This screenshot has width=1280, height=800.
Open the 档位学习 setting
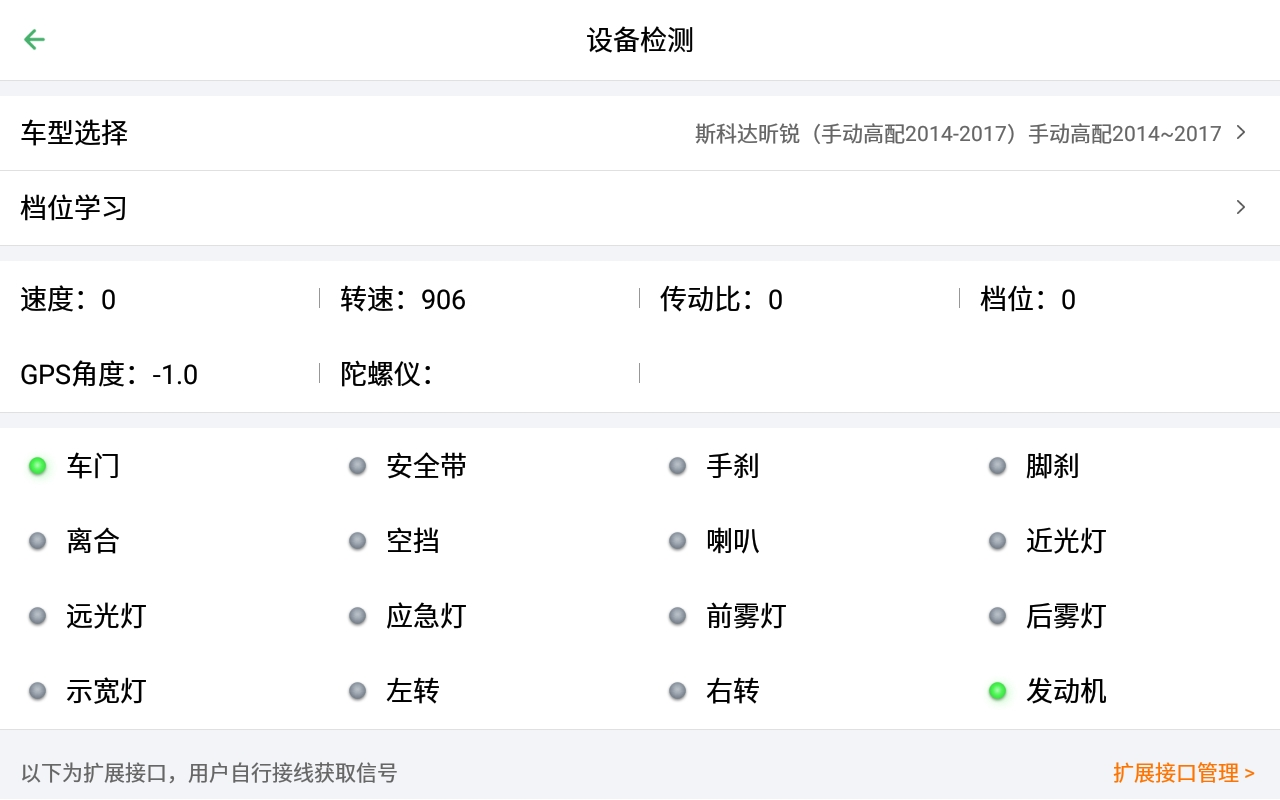click(640, 208)
